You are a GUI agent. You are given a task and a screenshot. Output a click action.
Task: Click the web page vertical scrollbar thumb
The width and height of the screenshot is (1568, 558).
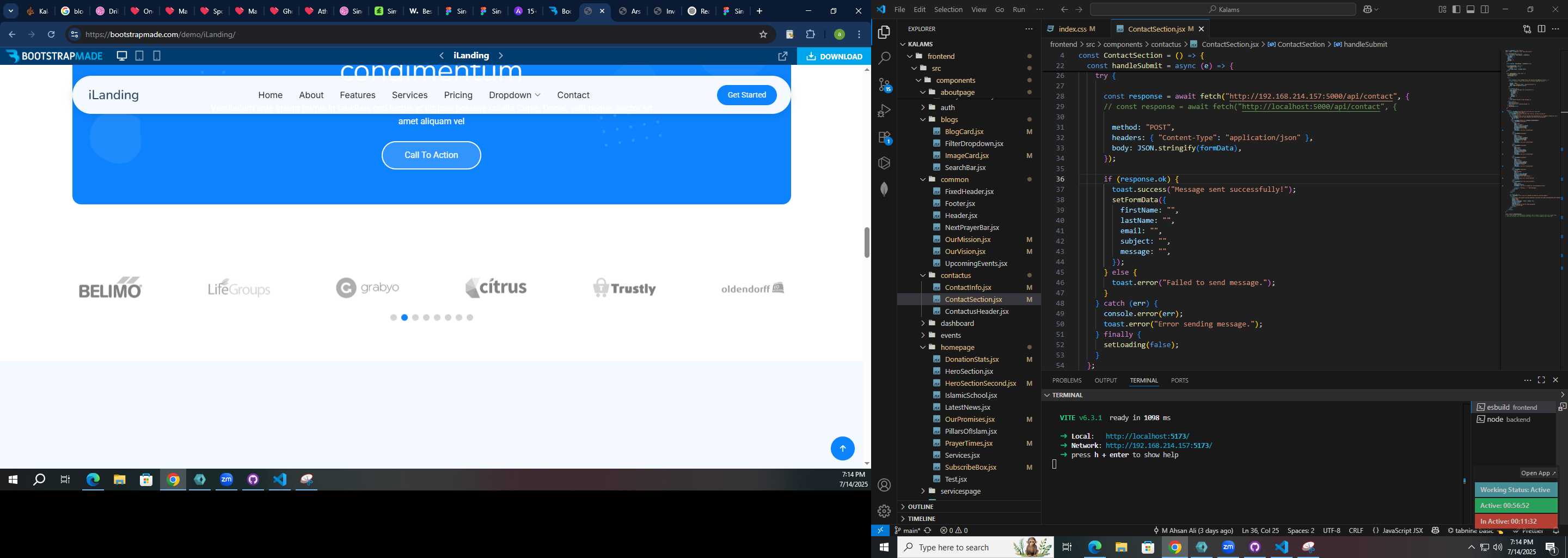tap(866, 242)
